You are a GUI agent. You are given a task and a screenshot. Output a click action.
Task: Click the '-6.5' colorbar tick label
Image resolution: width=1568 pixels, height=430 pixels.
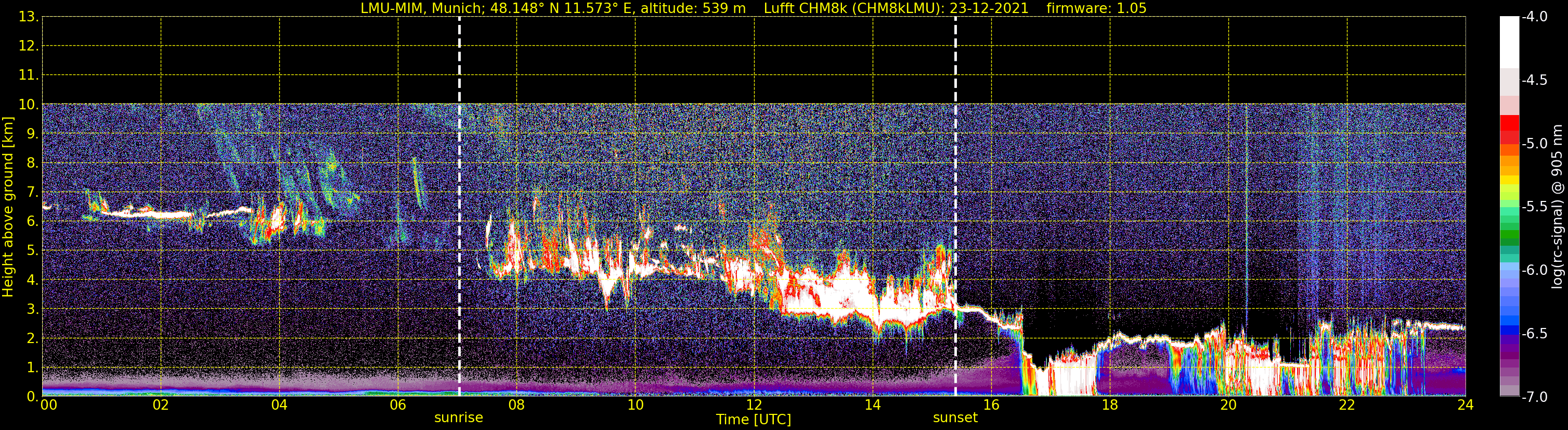coord(1534,334)
